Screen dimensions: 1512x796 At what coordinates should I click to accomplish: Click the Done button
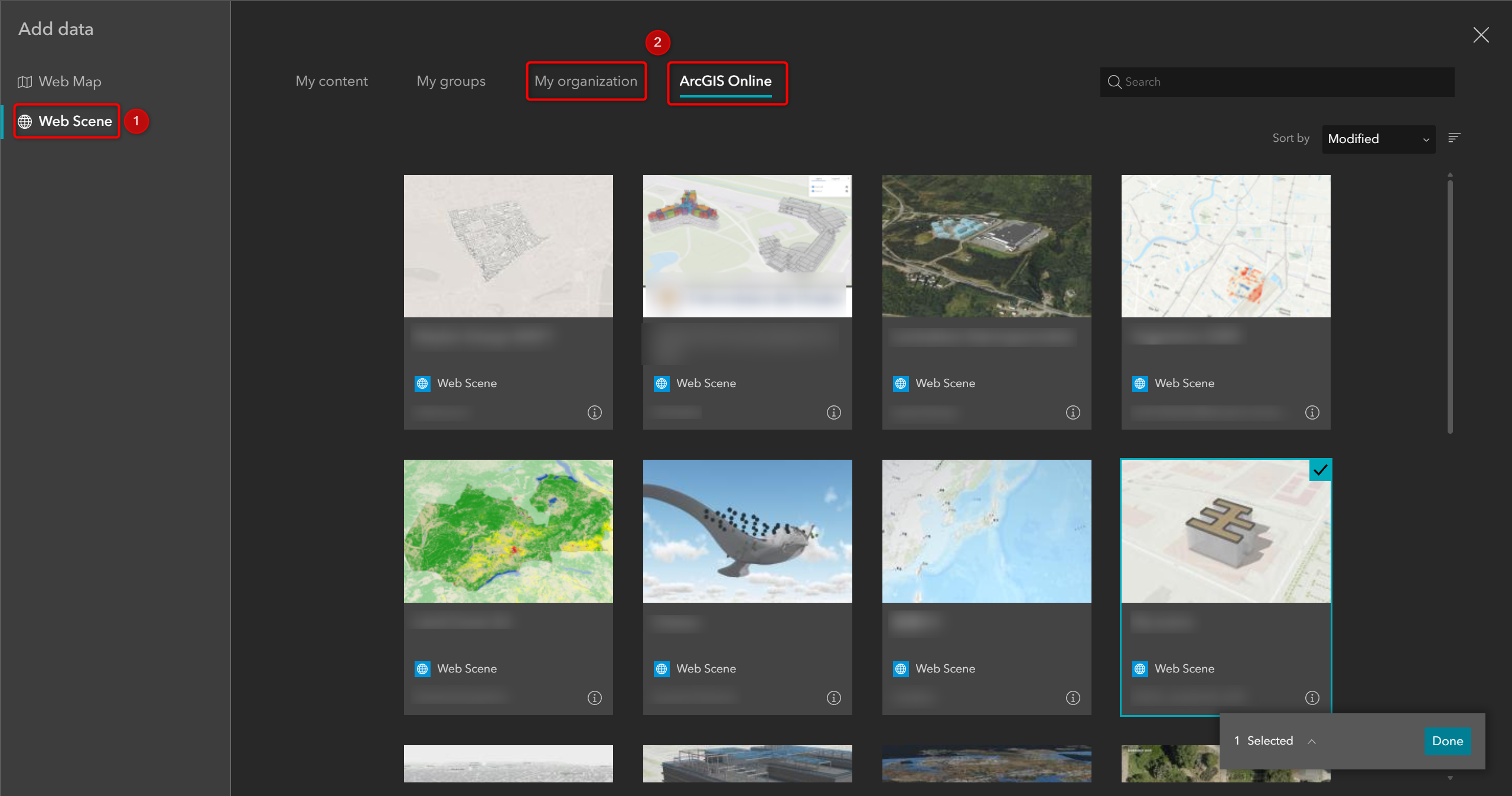coord(1447,741)
